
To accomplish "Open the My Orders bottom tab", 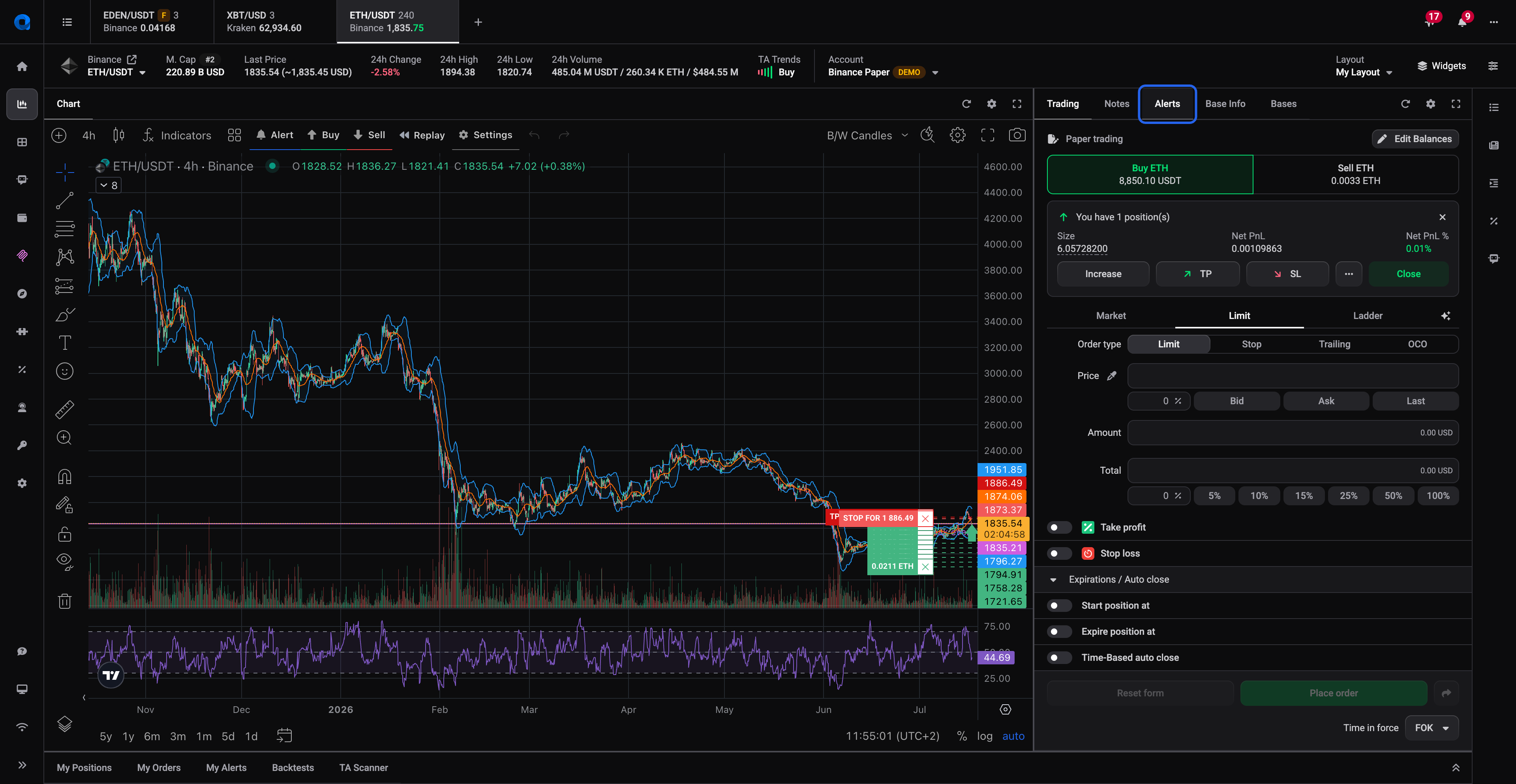I will coord(159,767).
